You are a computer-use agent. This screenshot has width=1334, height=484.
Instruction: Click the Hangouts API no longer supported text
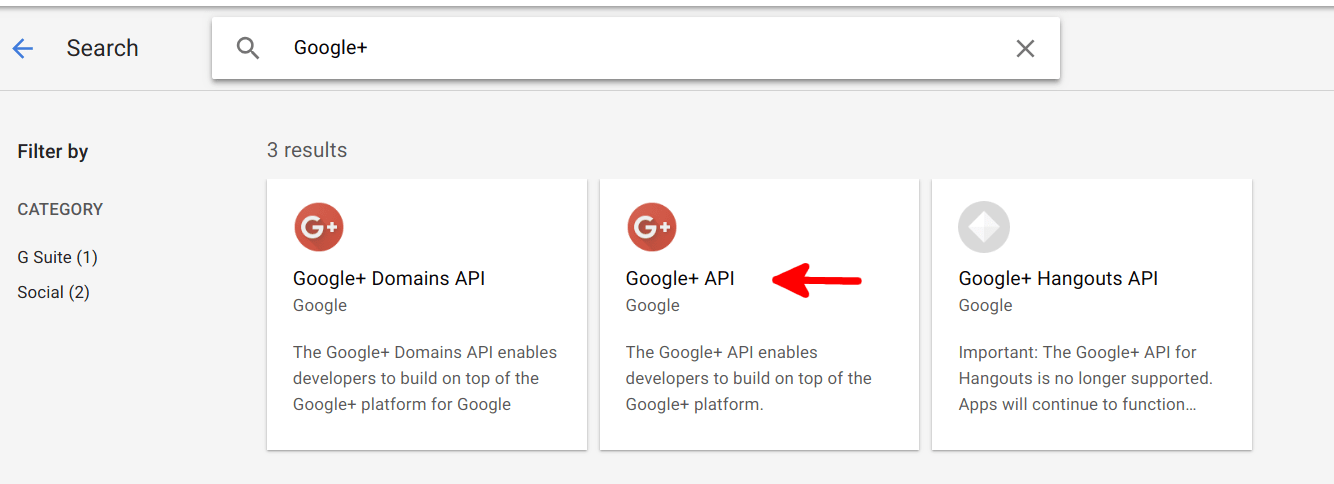coord(1085,378)
